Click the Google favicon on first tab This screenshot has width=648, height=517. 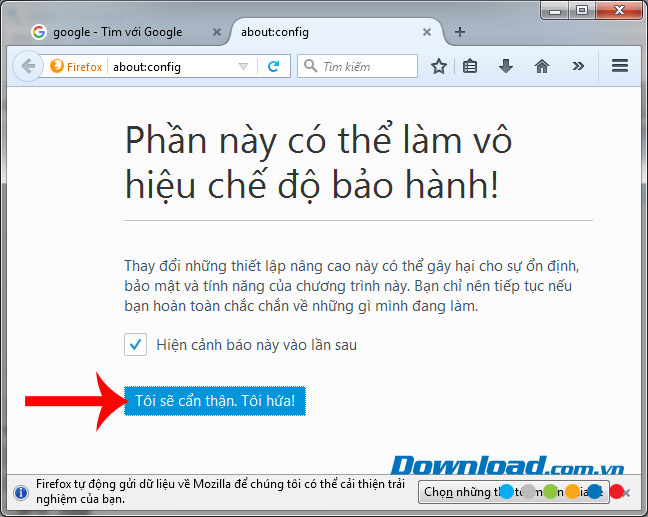pos(39,32)
